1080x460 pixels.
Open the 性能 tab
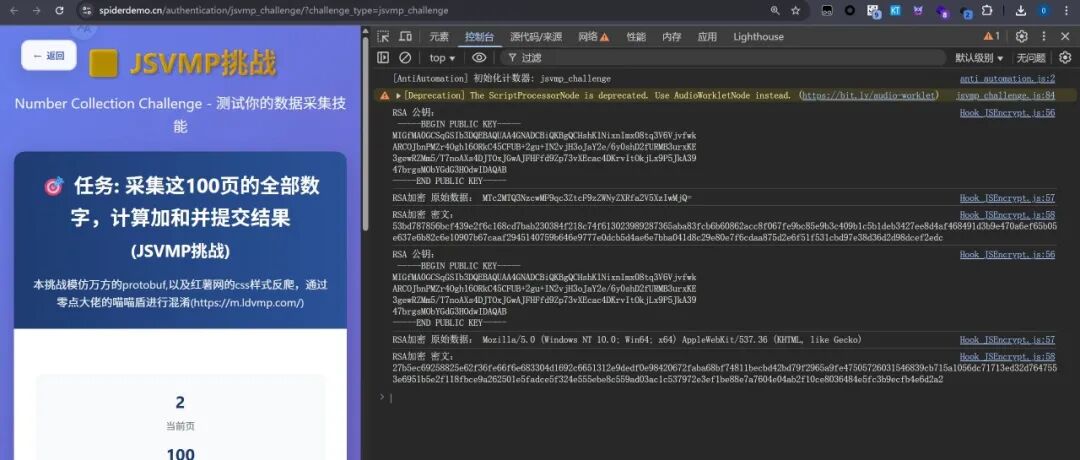[x=636, y=37]
